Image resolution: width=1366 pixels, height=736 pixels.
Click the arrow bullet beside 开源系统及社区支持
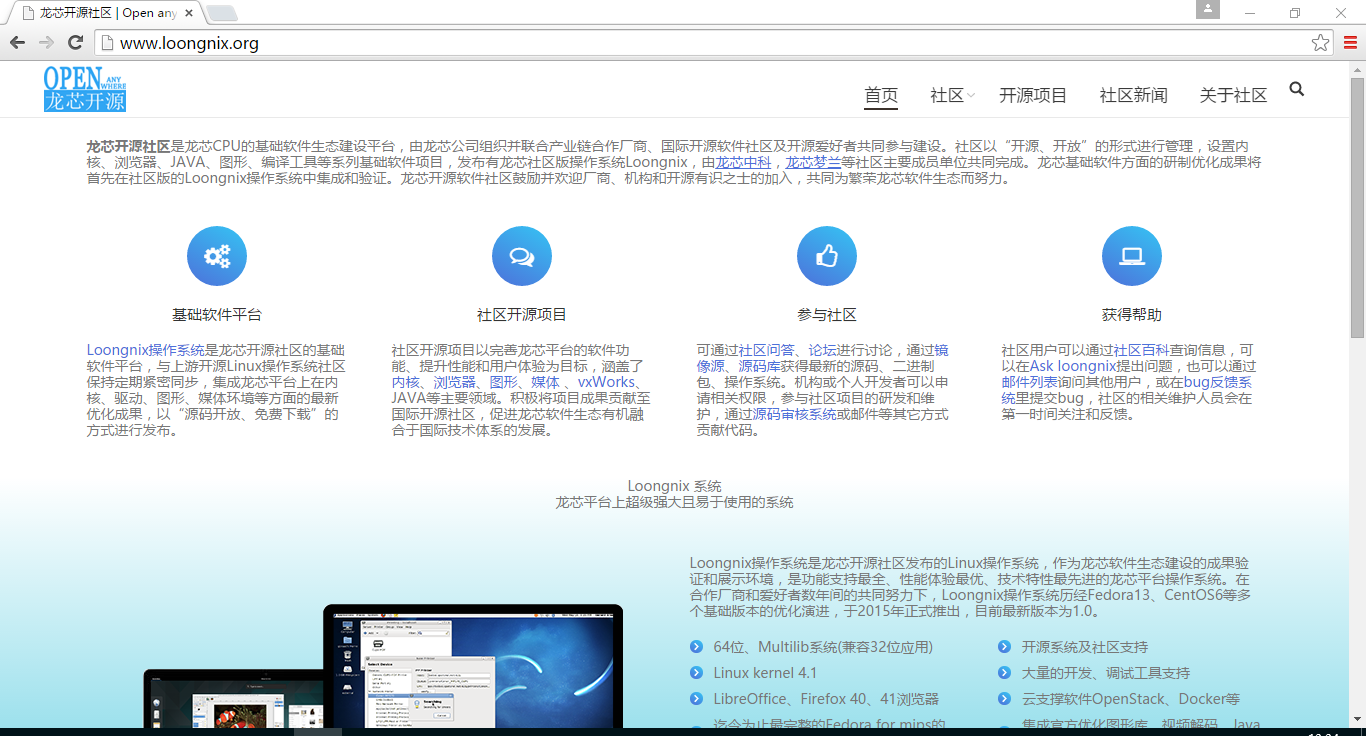pos(1004,647)
